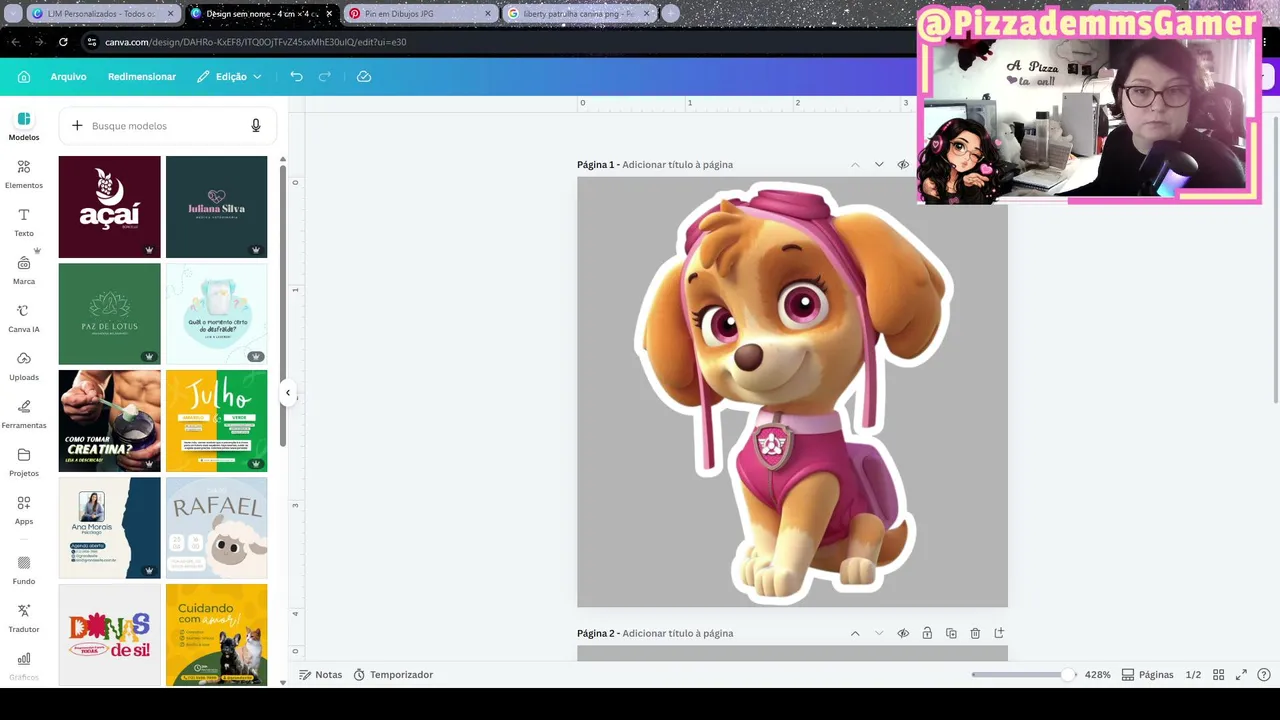
Task: Open the help question mark button
Action: [x=1264, y=675]
